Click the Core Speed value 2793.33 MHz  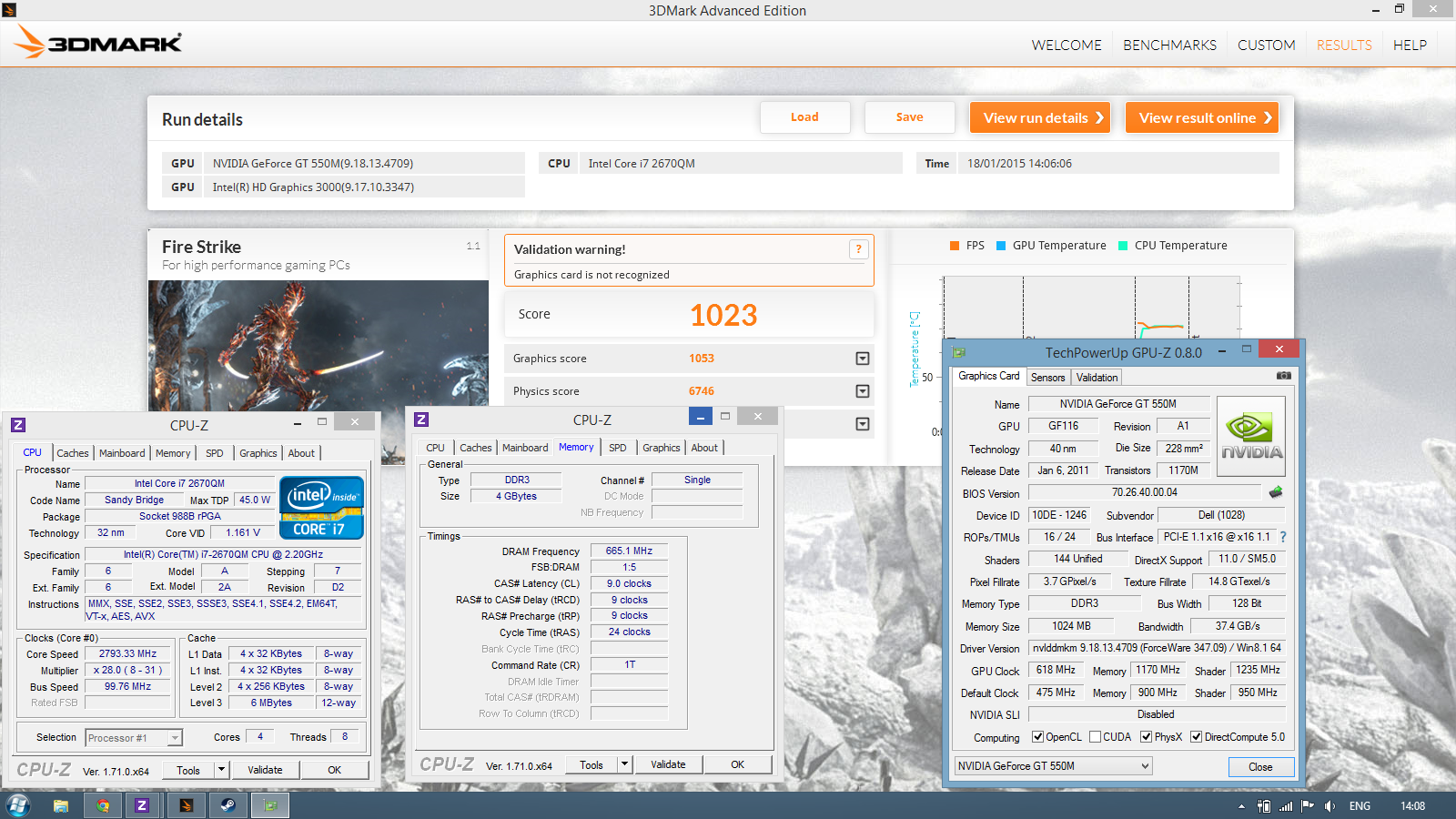(128, 653)
